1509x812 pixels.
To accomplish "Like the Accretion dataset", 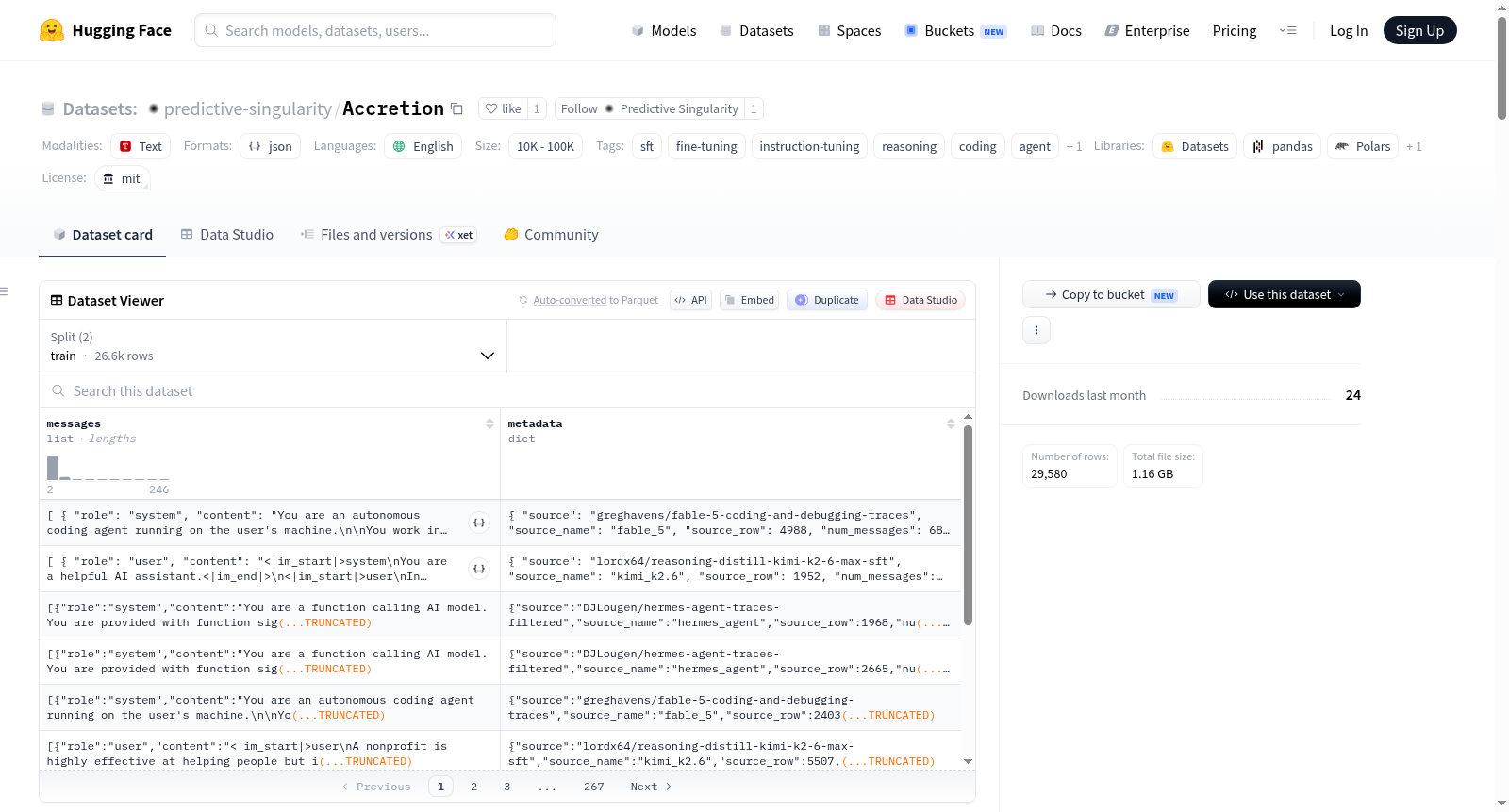I will (x=503, y=108).
